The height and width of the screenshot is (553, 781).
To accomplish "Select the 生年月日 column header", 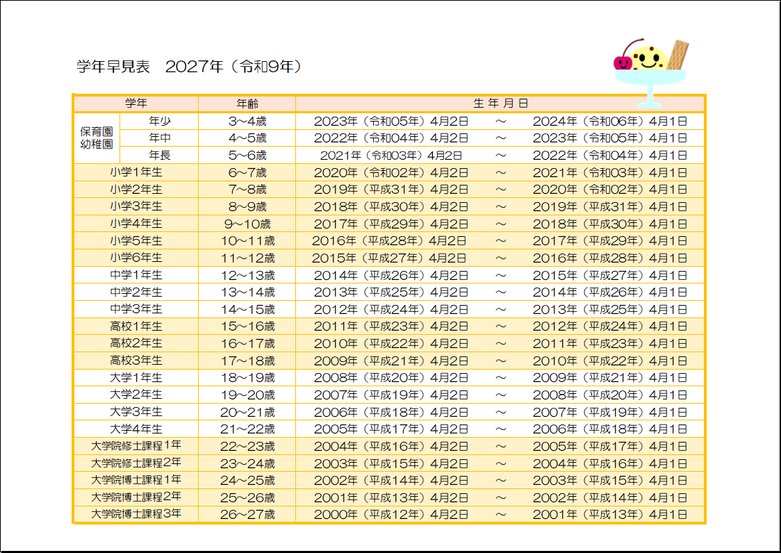I will coord(500,103).
